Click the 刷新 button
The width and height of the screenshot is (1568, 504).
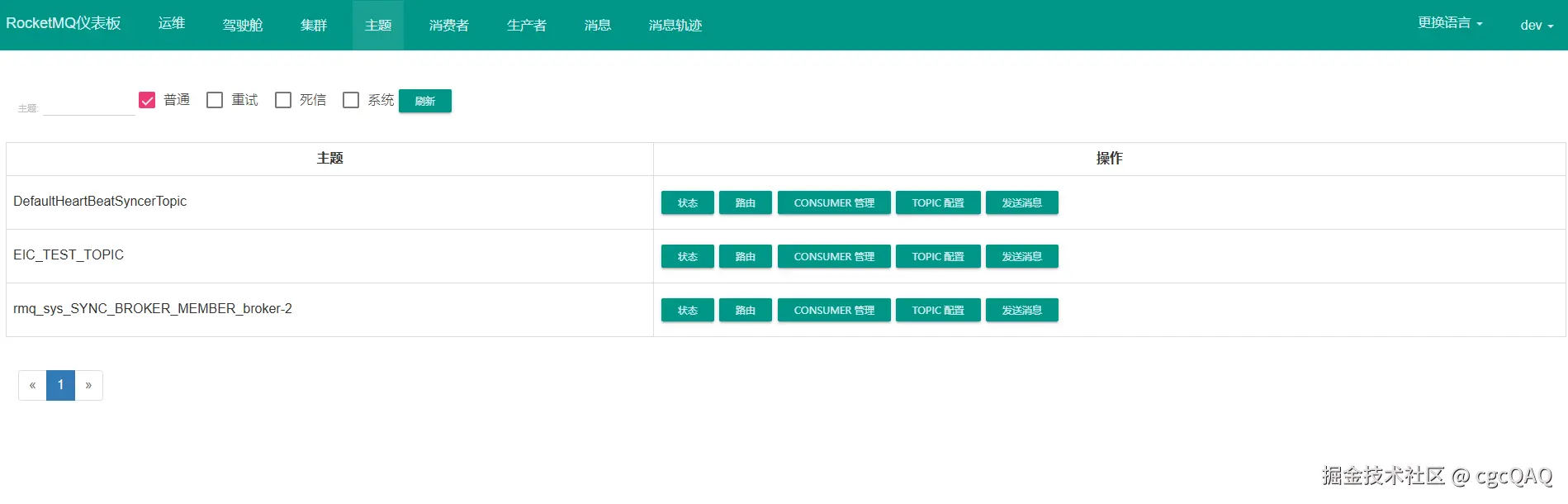coord(425,101)
